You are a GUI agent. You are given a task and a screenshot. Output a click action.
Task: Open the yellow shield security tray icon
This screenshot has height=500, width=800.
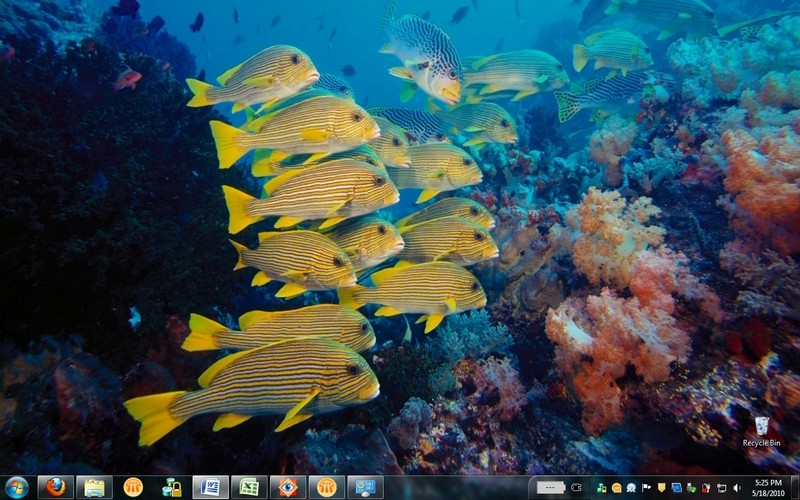point(661,488)
